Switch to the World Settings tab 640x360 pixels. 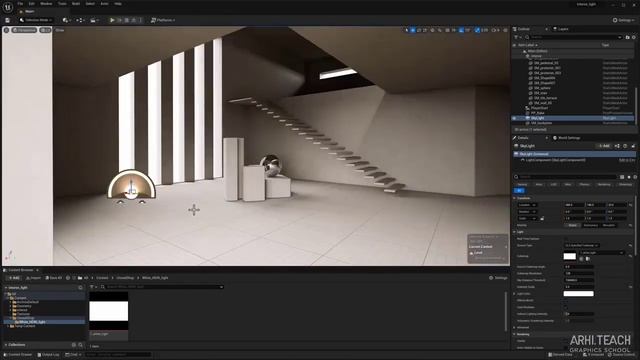(567, 138)
